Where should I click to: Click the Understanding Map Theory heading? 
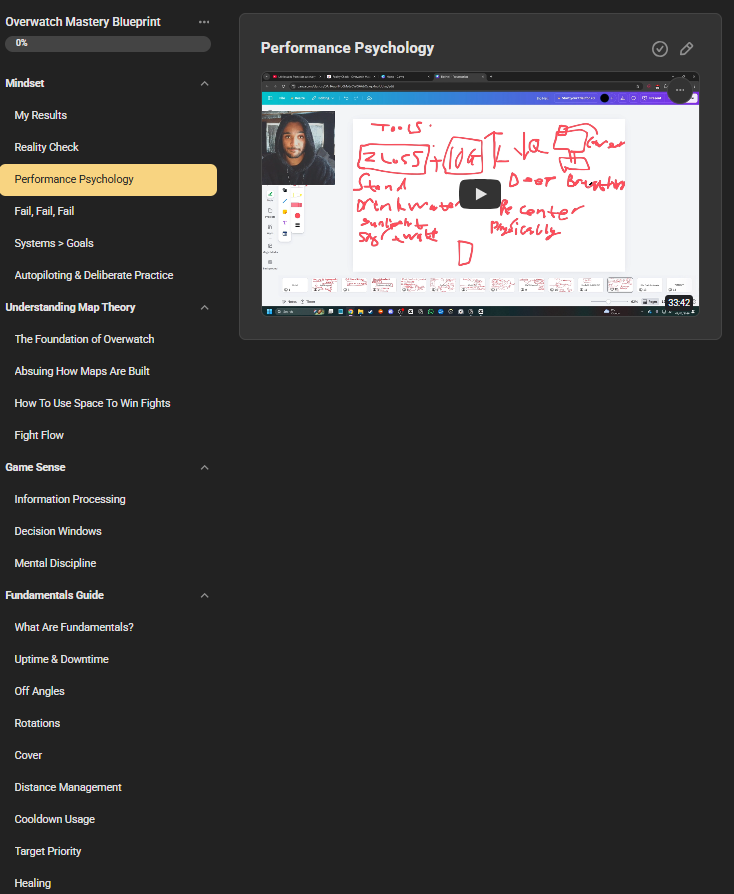click(x=70, y=307)
